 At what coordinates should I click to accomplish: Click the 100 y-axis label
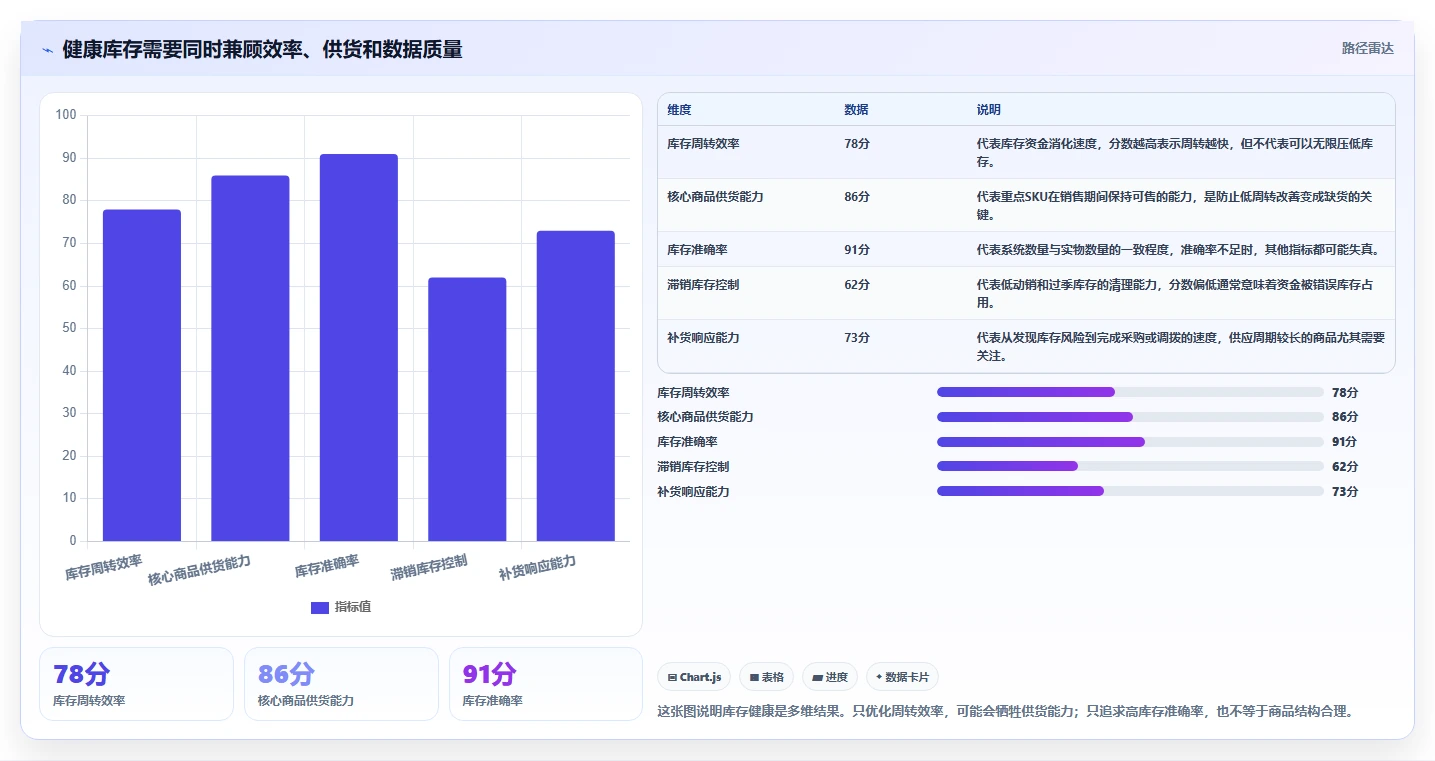click(66, 115)
